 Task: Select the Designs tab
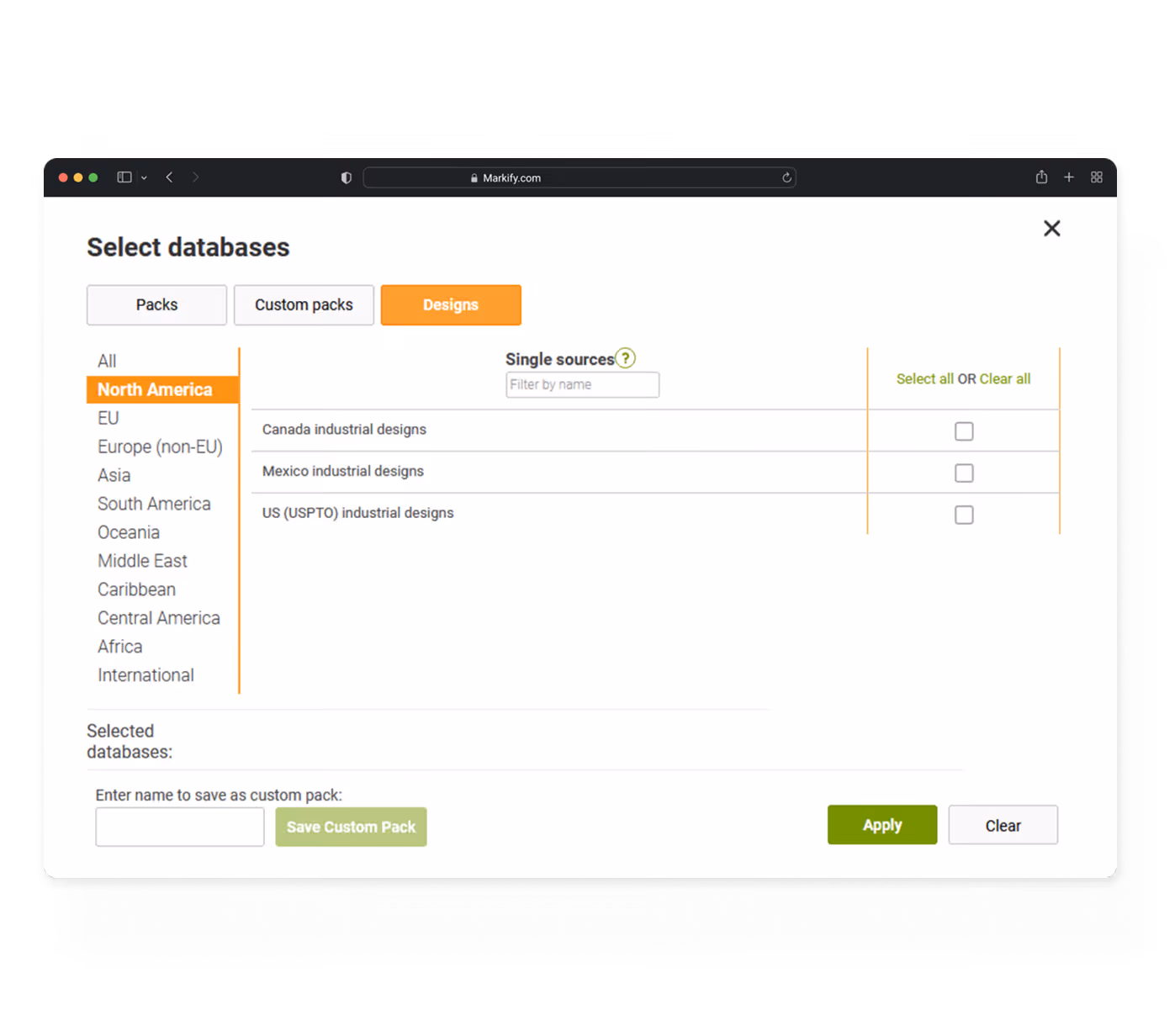tap(451, 305)
